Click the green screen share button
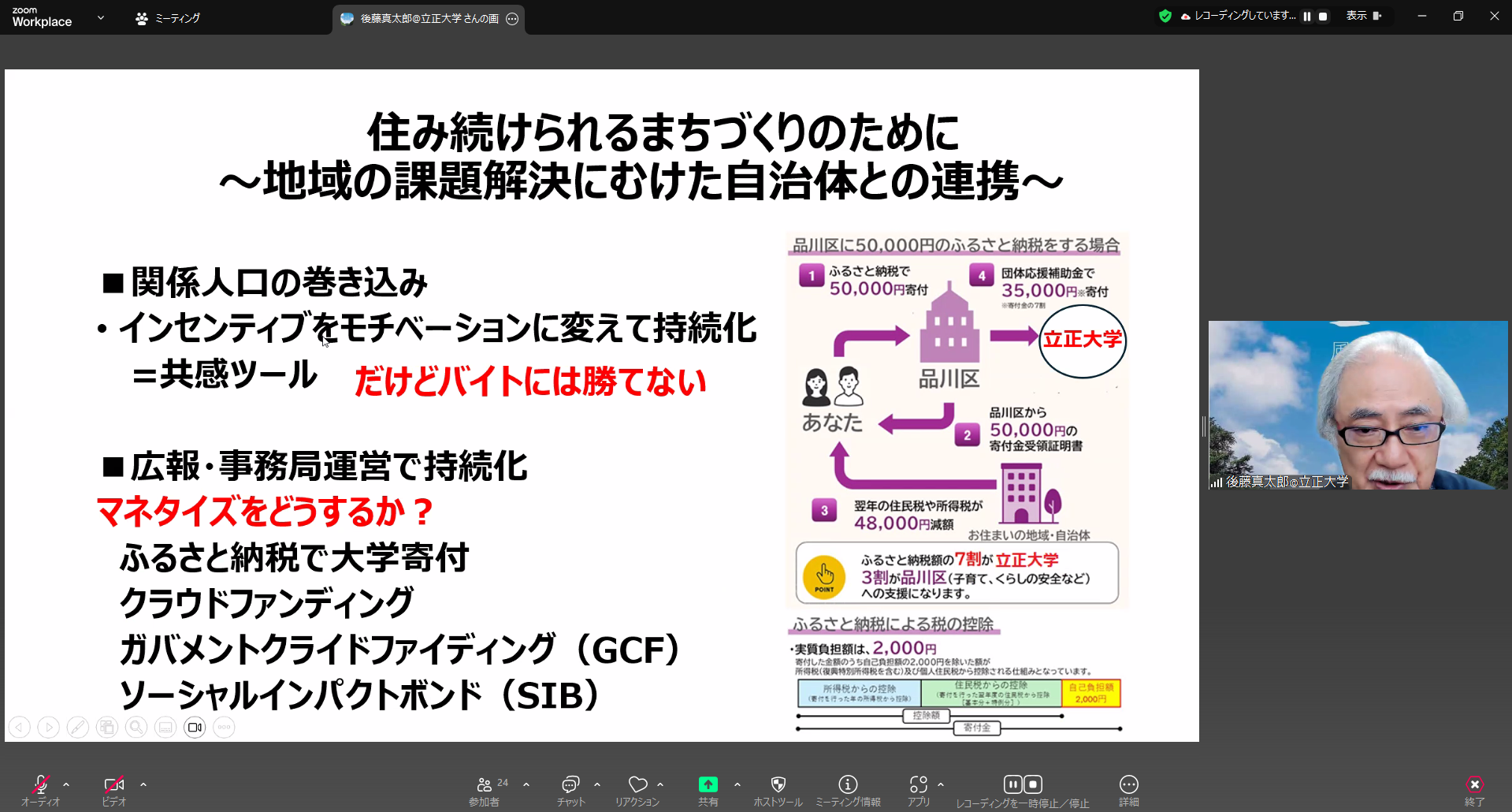Screen dimensions: 1512x812 tap(708, 789)
